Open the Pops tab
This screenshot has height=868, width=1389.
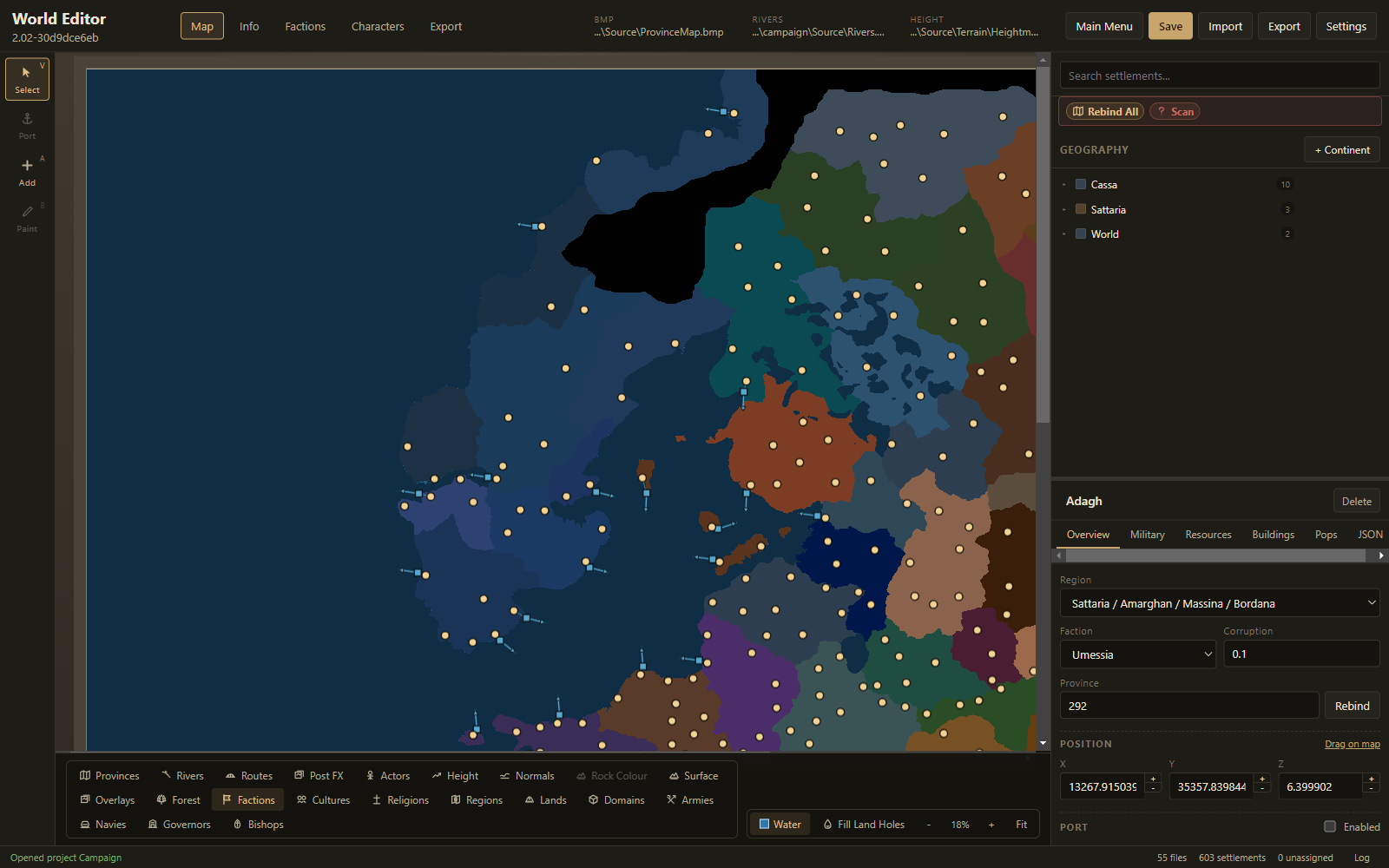(x=1326, y=535)
